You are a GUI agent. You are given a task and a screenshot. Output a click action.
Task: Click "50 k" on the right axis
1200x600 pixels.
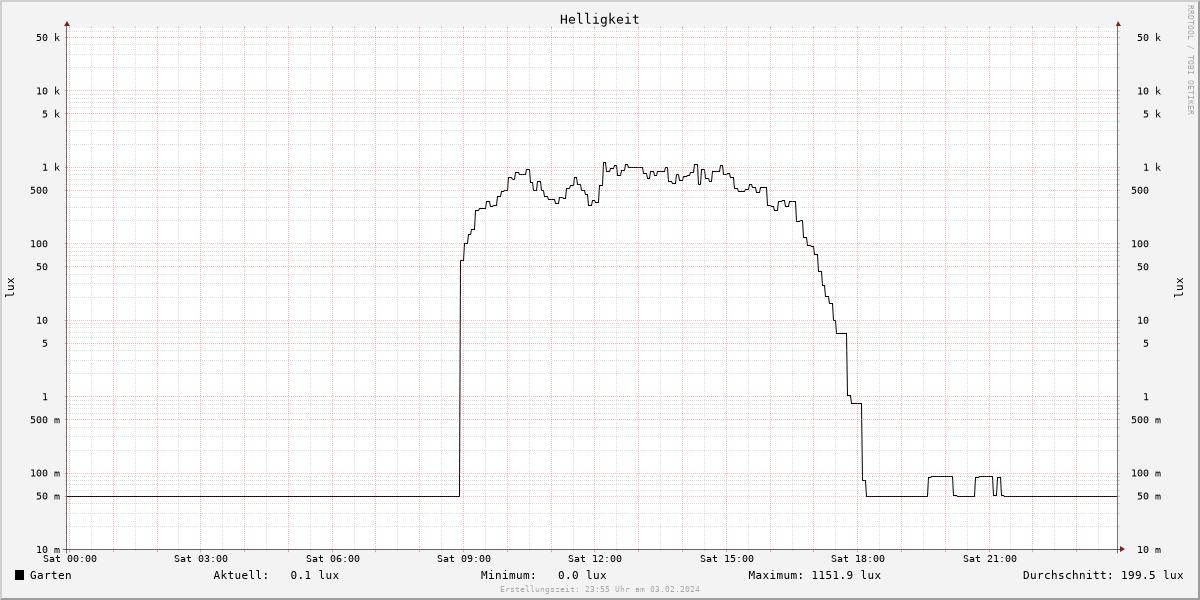coord(1149,38)
